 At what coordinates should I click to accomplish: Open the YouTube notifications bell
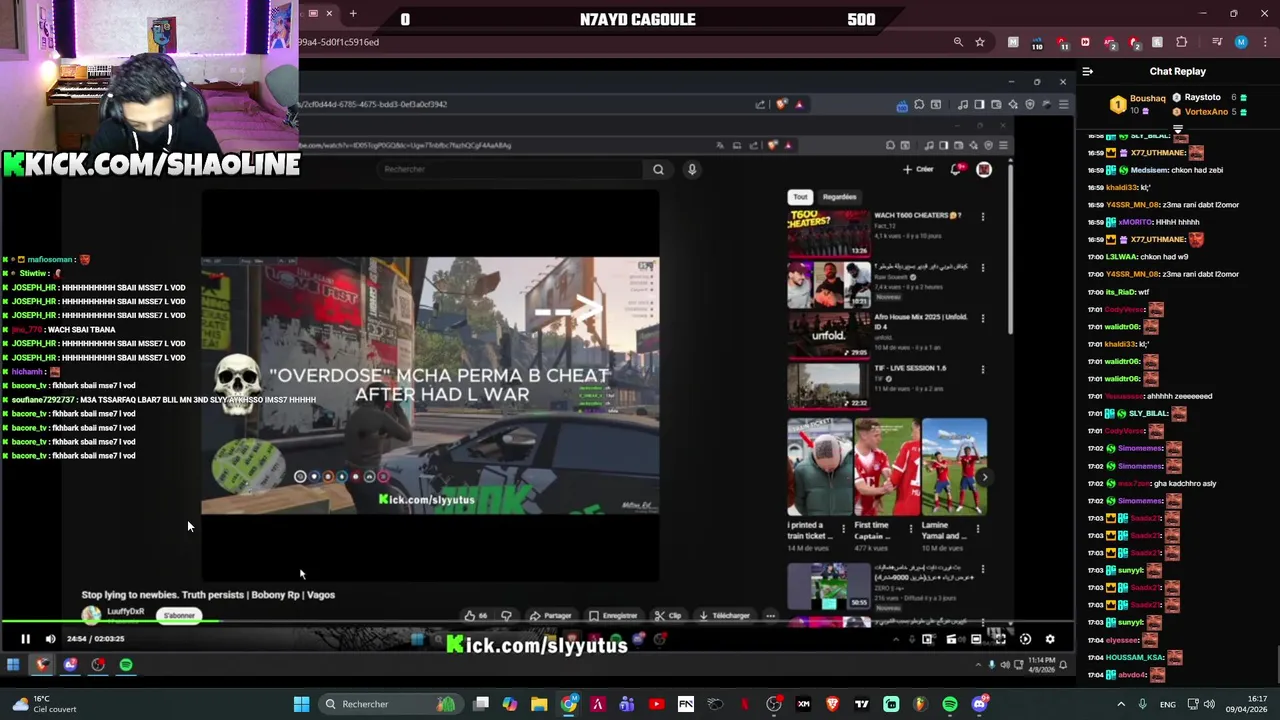[x=957, y=169]
